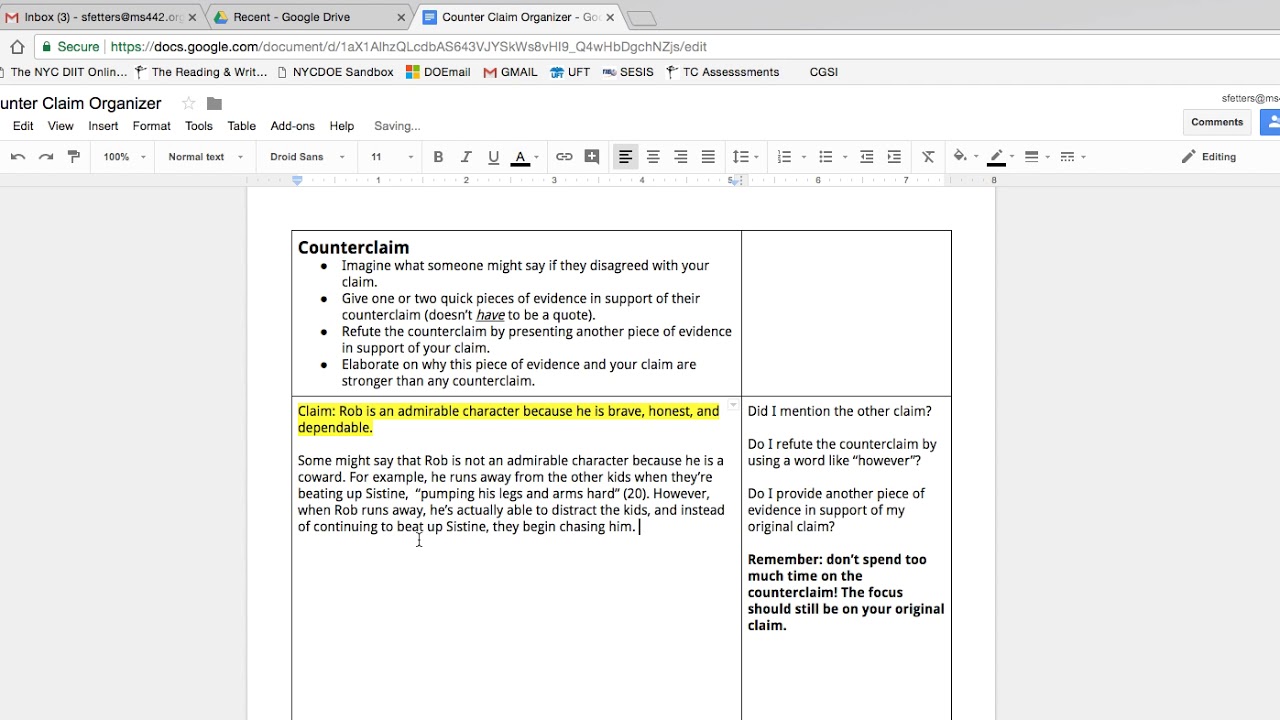Open the bulleted list options arrow

point(845,157)
